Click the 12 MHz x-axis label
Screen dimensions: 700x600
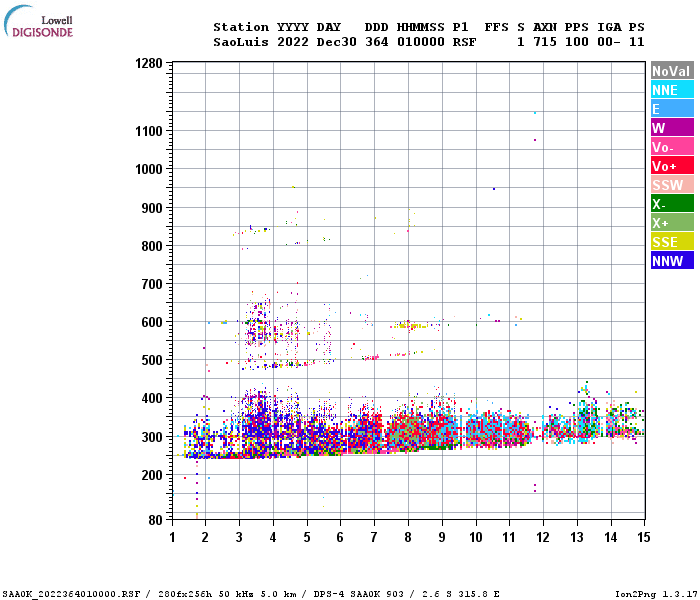click(x=543, y=537)
